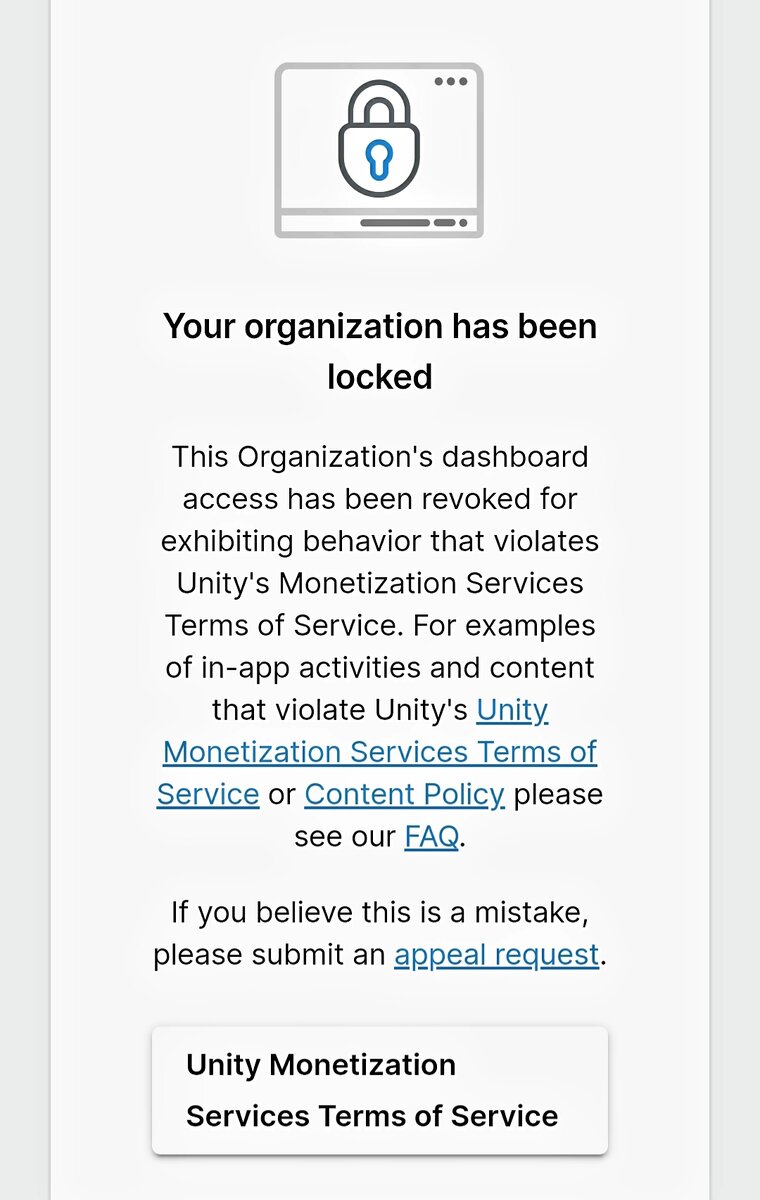Click the "This Organization's dashboard" paragraph text

coord(380,457)
